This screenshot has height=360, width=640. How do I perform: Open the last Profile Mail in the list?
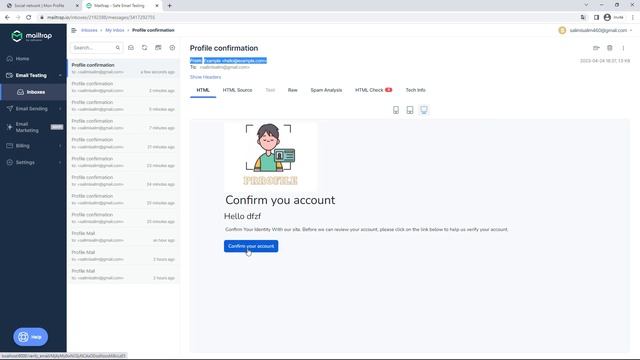[123, 274]
